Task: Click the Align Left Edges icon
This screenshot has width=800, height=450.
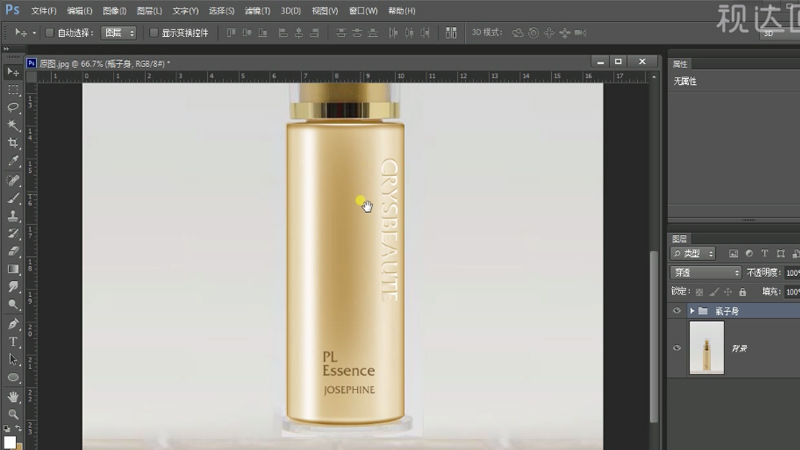Action: click(x=283, y=33)
